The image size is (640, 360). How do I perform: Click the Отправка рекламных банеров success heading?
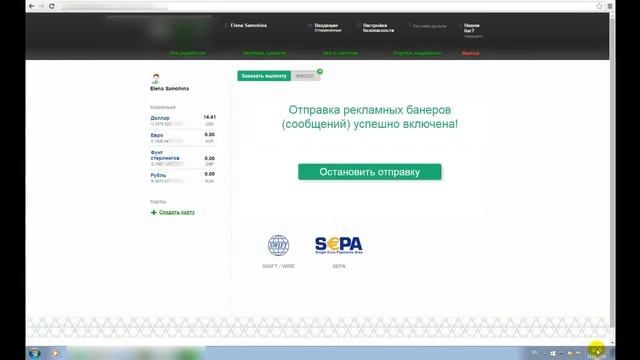point(369,117)
